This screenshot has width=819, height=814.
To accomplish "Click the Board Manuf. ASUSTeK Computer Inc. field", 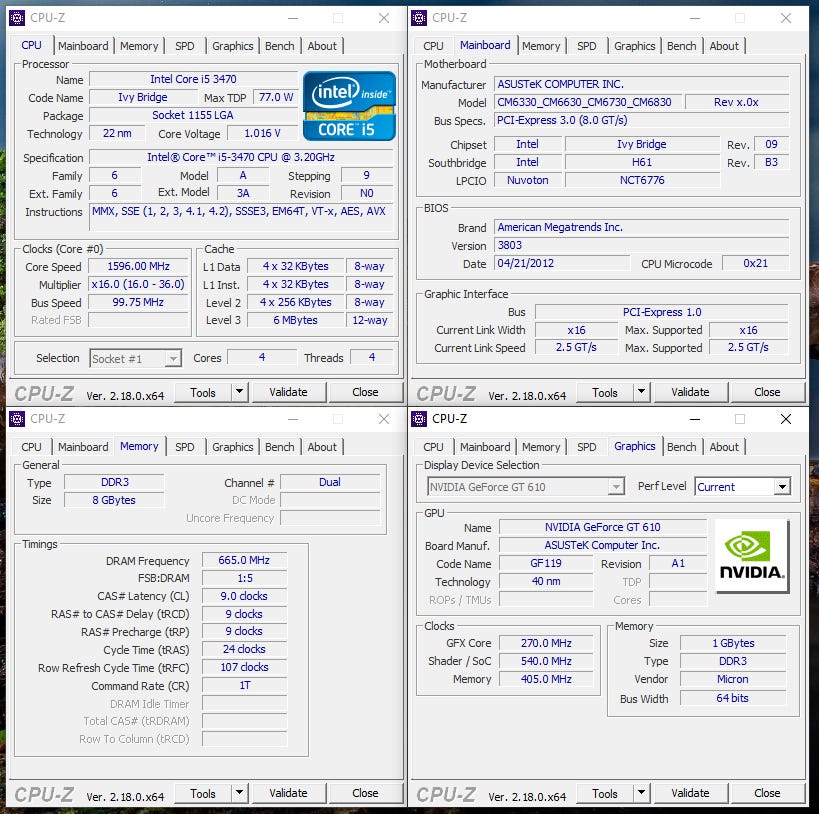I will point(602,545).
